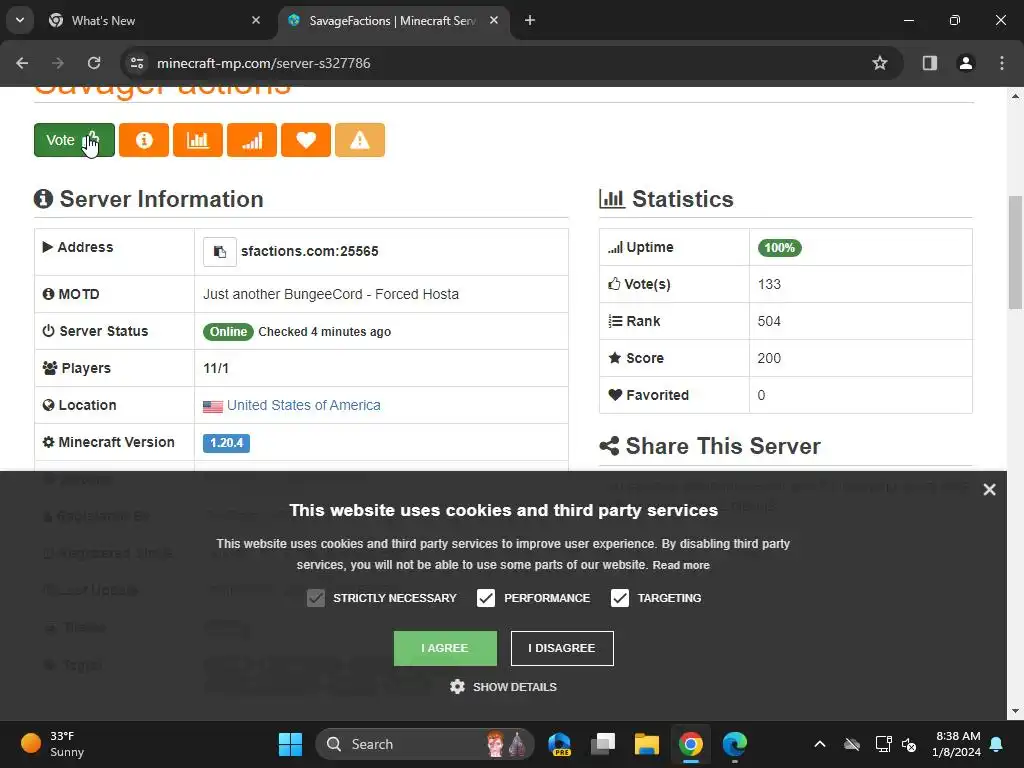Image resolution: width=1024 pixels, height=768 pixels.
Task: Open the tab search dropdown arrow
Action: 20,20
